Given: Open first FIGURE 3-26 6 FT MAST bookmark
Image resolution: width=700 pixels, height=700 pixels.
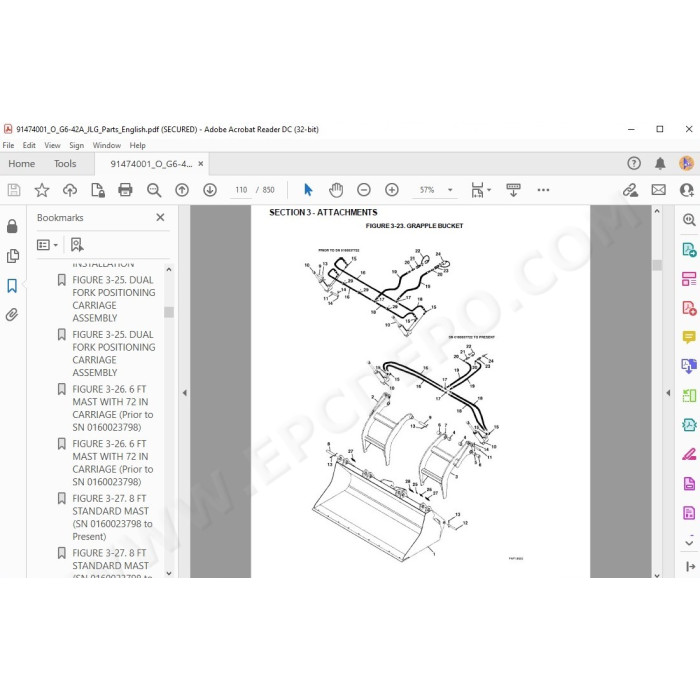Looking at the screenshot, I should (113, 408).
